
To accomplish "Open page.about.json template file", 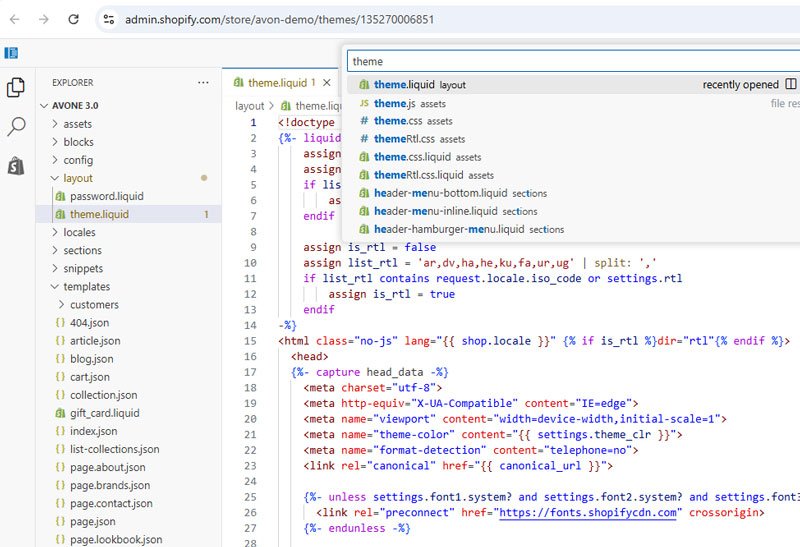I will pyautogui.click(x=129, y=467).
